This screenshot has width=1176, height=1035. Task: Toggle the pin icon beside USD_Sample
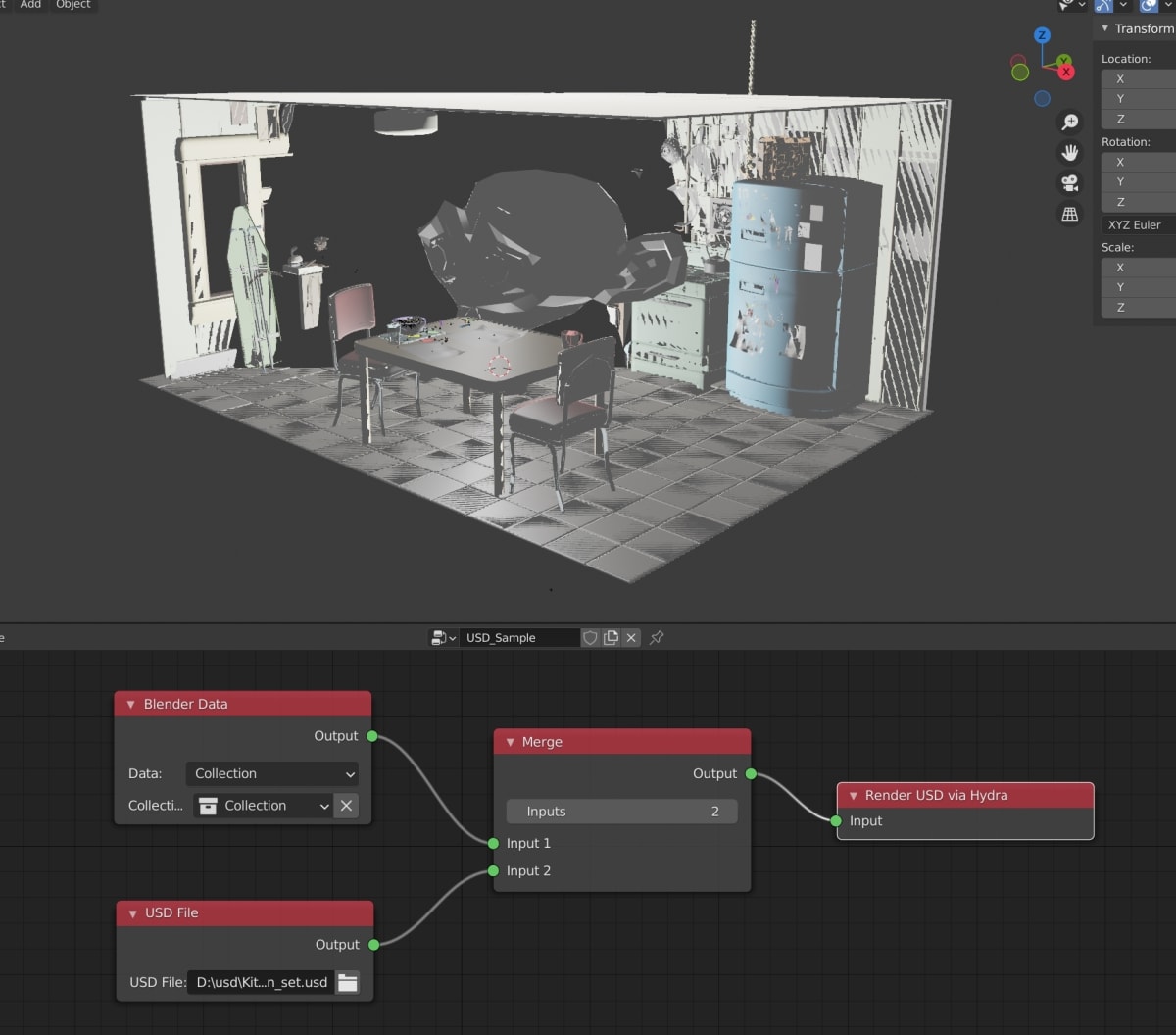point(657,637)
